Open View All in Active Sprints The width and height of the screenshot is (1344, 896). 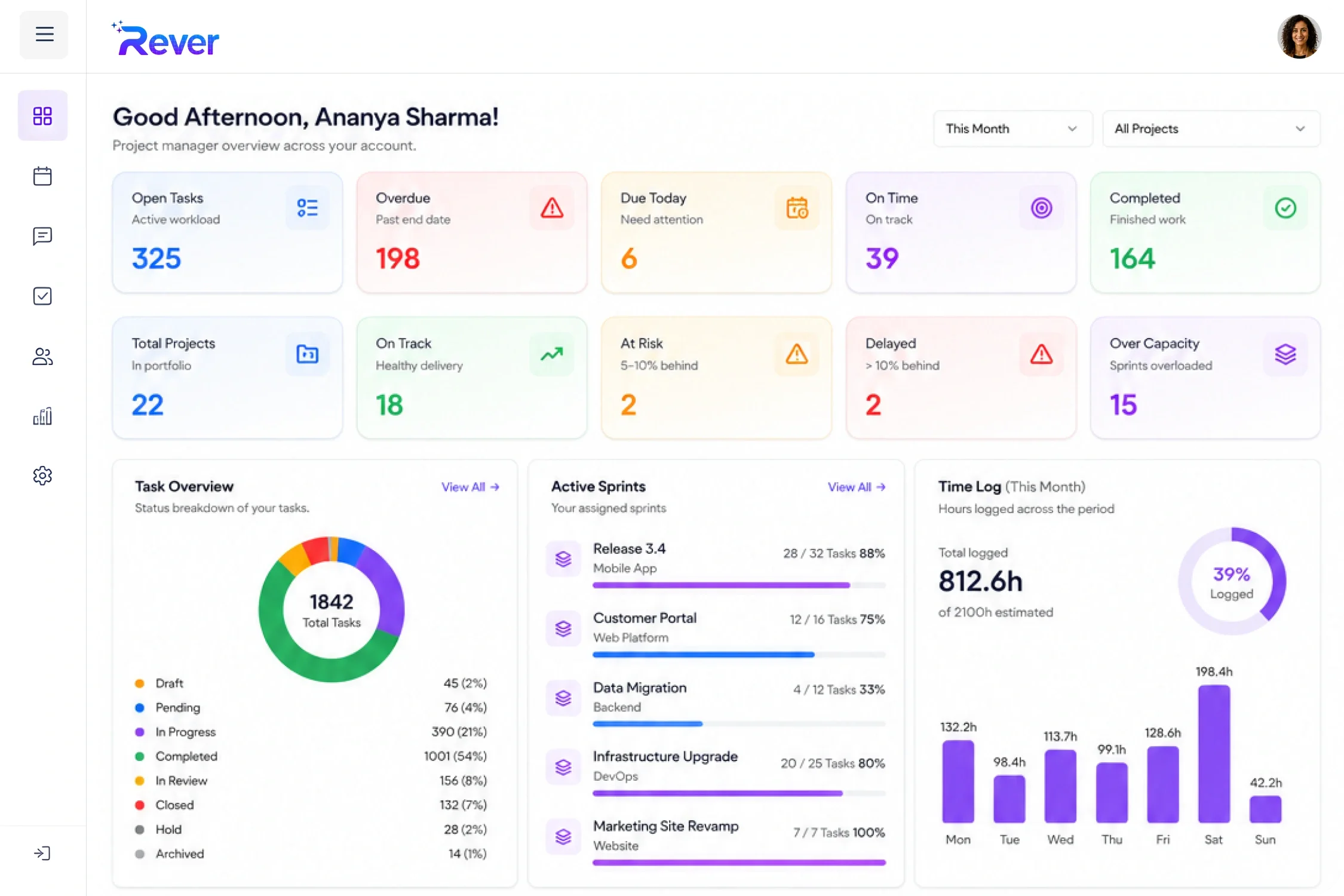coord(857,487)
